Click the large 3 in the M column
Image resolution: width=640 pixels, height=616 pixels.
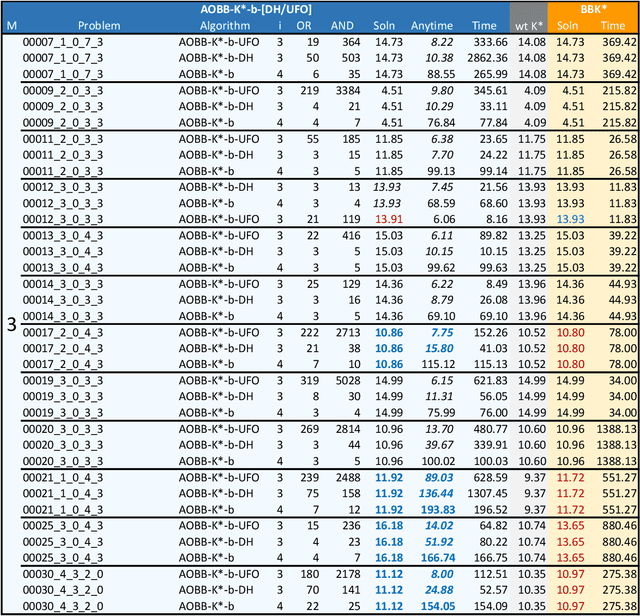point(11,324)
